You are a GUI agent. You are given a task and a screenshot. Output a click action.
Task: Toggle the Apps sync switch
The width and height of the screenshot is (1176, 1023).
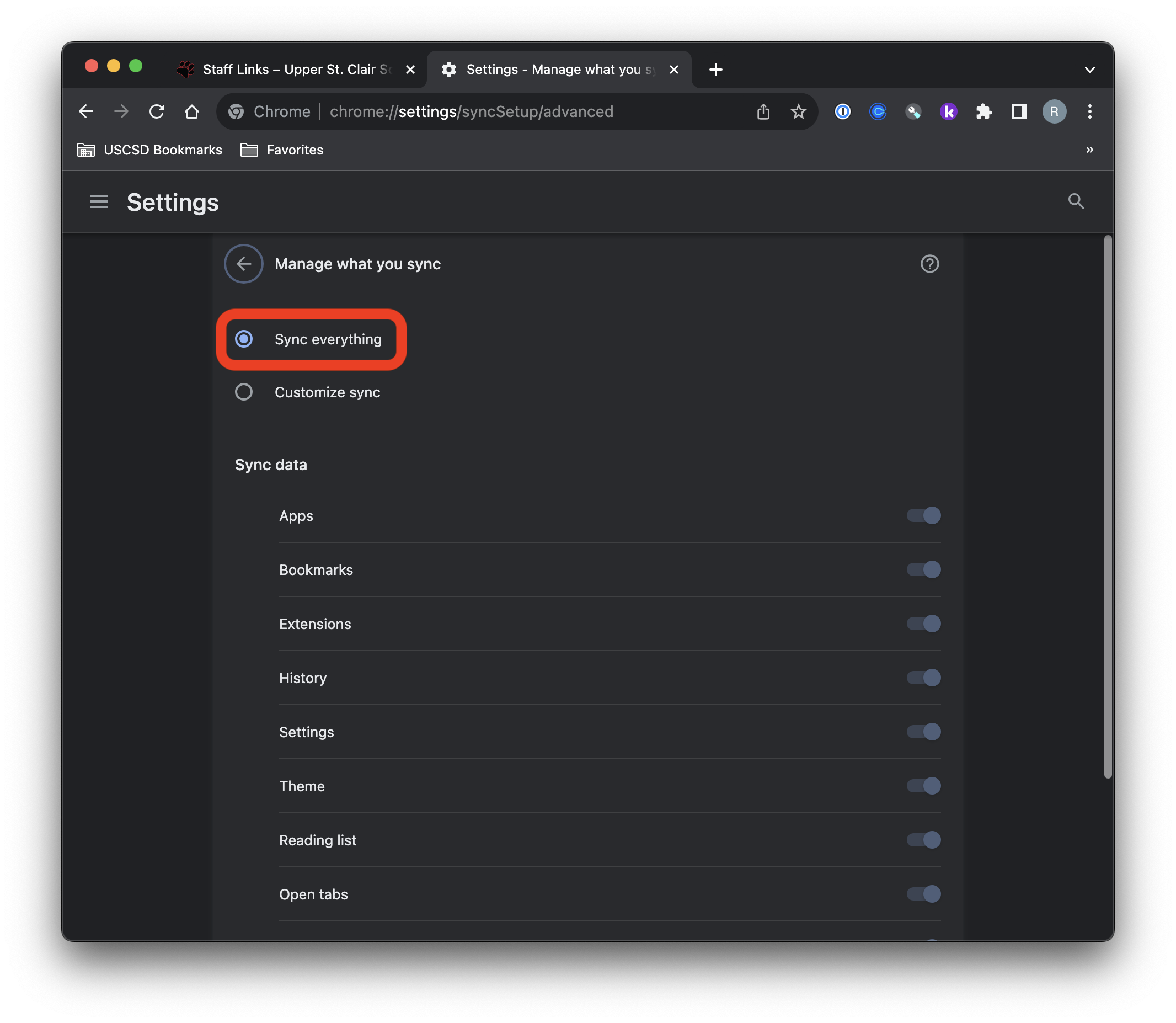[x=924, y=515]
